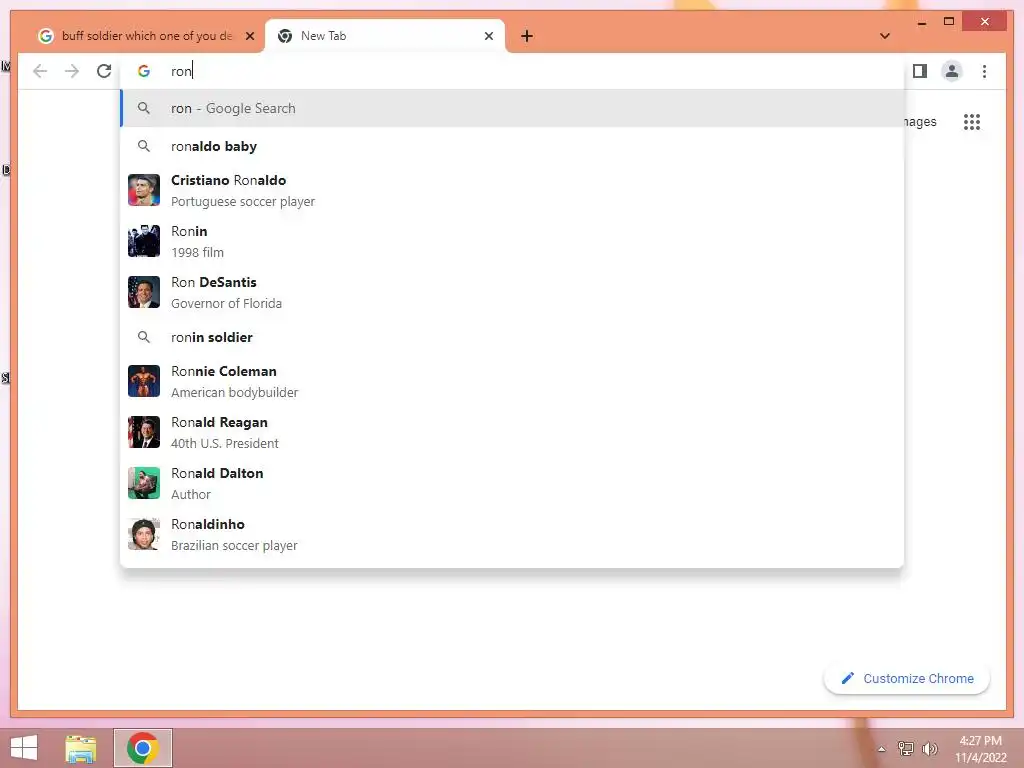The image size is (1024, 768).
Task: Click Ronald Dalton's thumbnail image
Action: (x=144, y=483)
